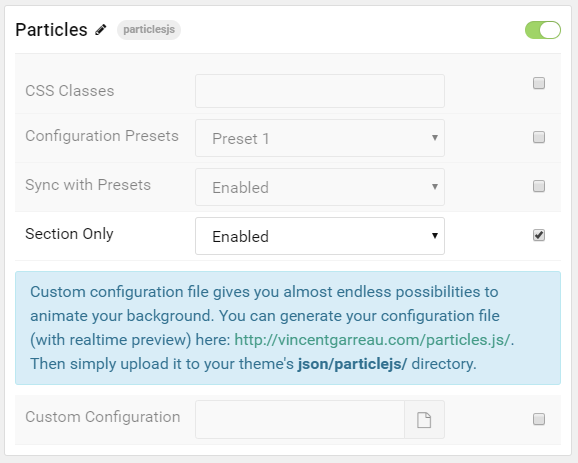The width and height of the screenshot is (578, 463).
Task: Open the Section Only Enabled dropdown
Action: [x=320, y=236]
